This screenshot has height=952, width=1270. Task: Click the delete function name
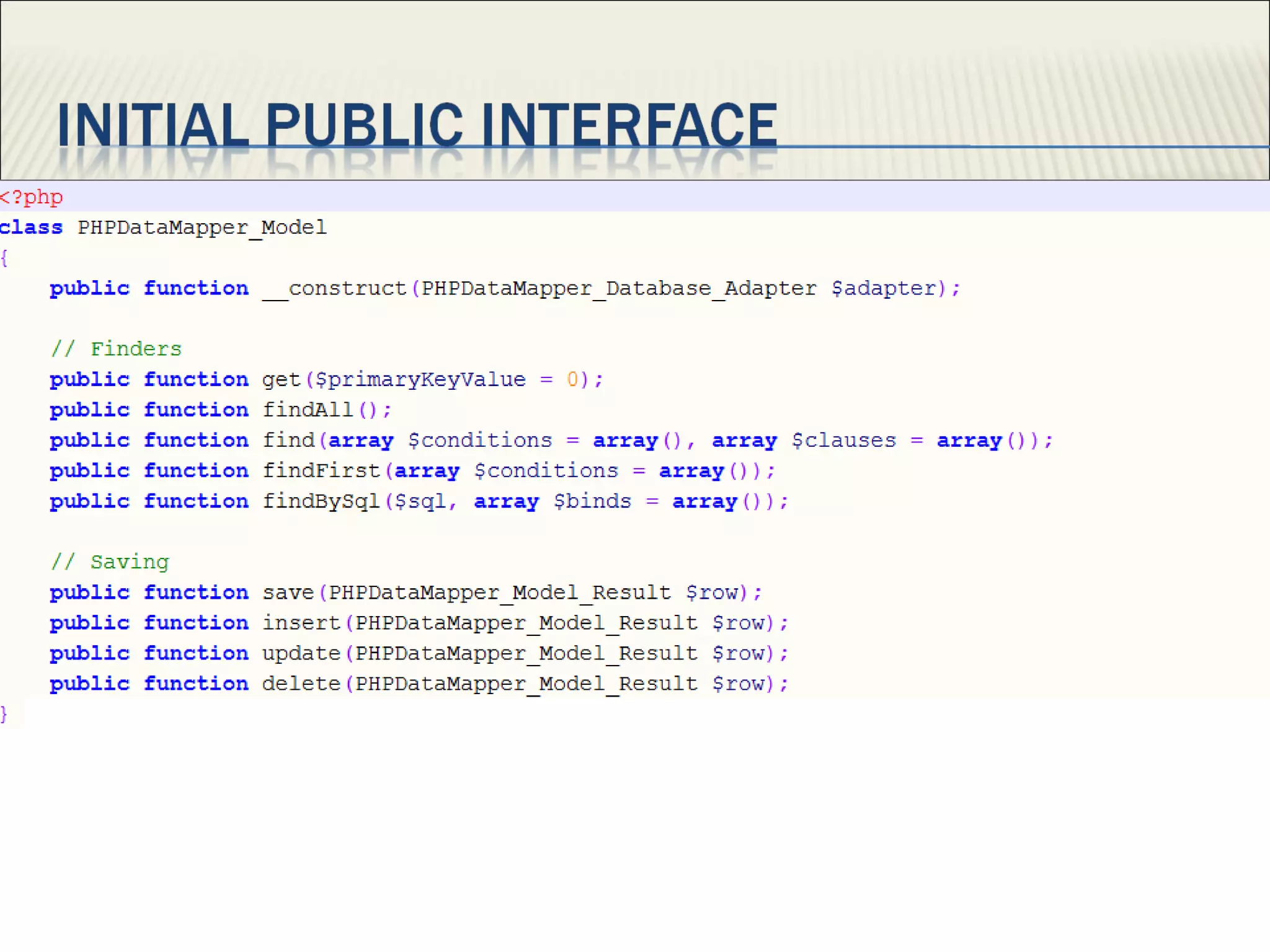tap(301, 684)
